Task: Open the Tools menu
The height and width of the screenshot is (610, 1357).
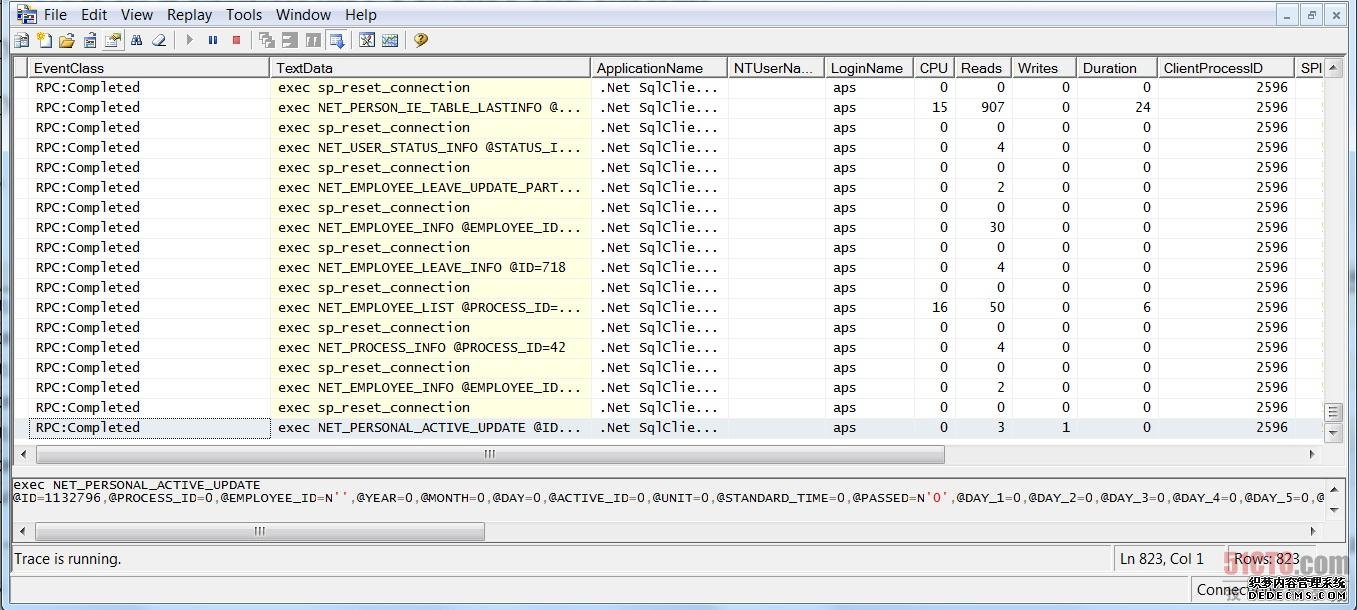Action: click(x=243, y=14)
